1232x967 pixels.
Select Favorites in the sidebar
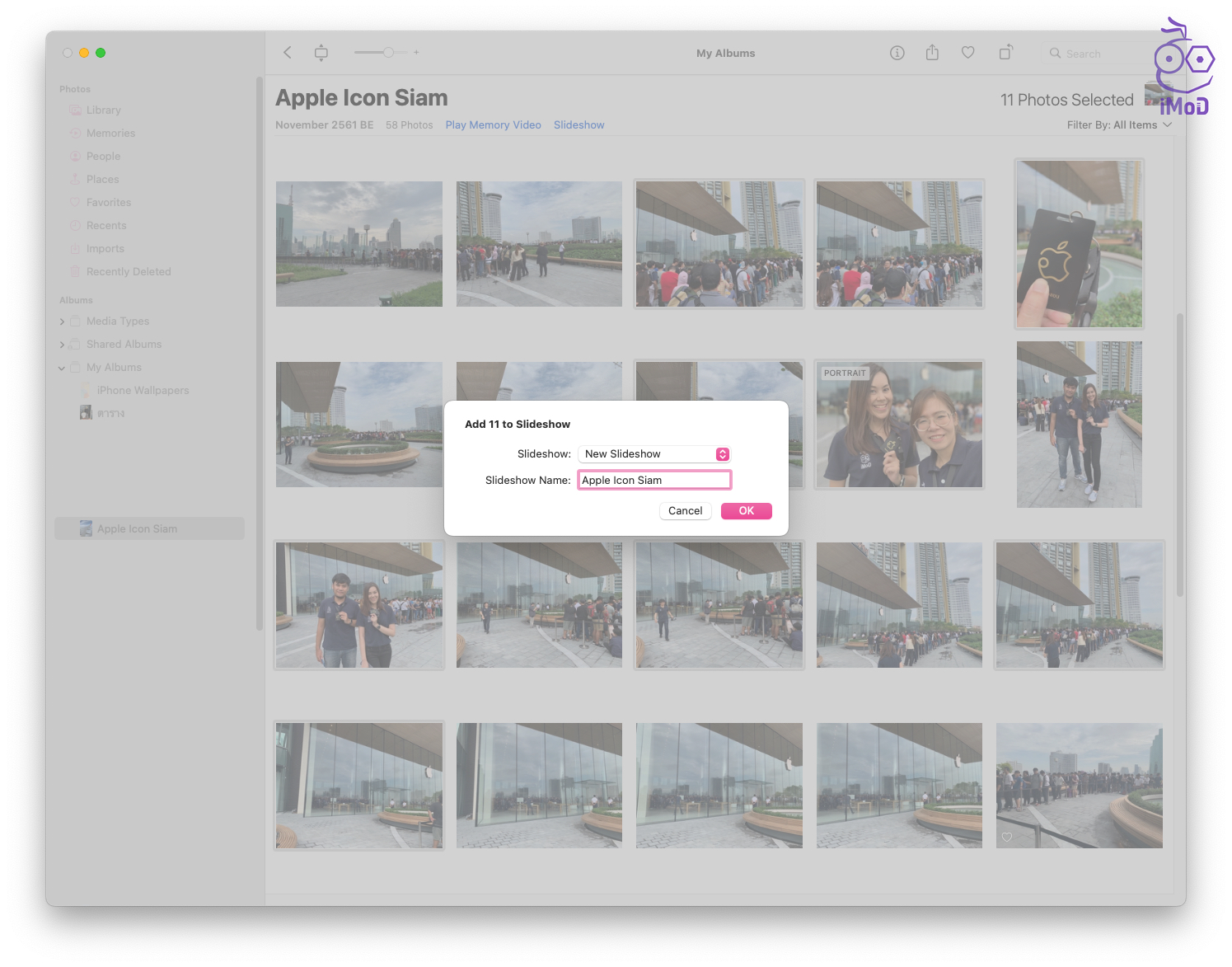[x=108, y=203]
